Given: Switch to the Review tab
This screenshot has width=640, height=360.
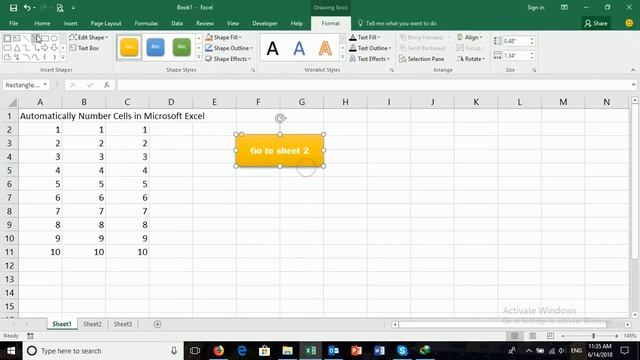Looking at the screenshot, I should click(x=205, y=24).
